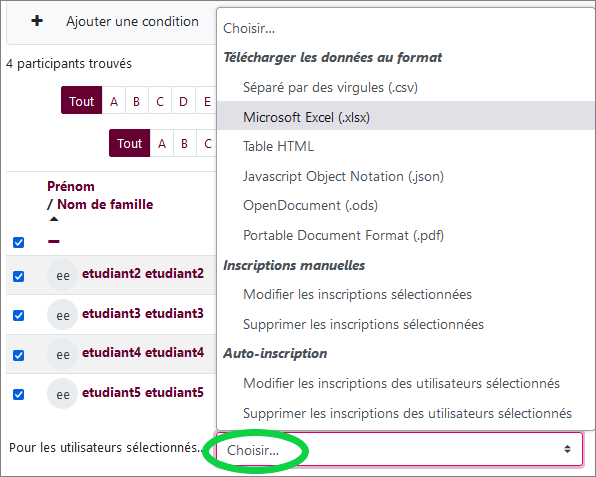Image resolution: width=596 pixels, height=477 pixels.
Task: Open avatar icon of etudiant2
Action: 63,275
